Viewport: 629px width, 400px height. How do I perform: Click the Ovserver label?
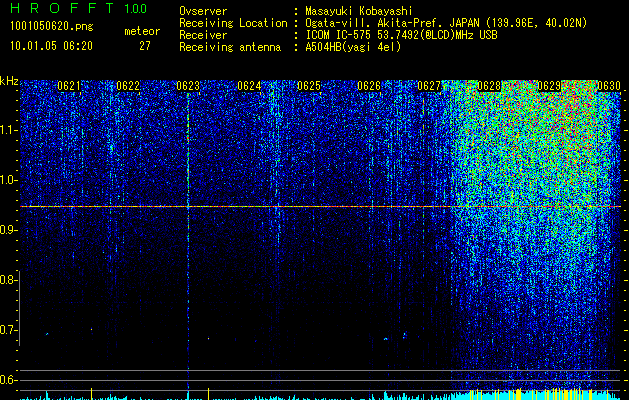[203, 11]
